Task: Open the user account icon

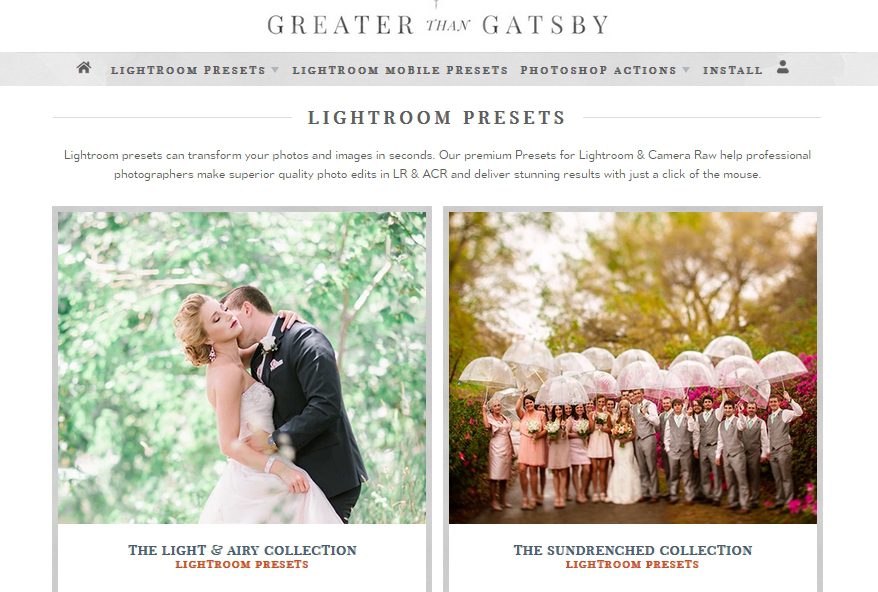Action: click(783, 67)
